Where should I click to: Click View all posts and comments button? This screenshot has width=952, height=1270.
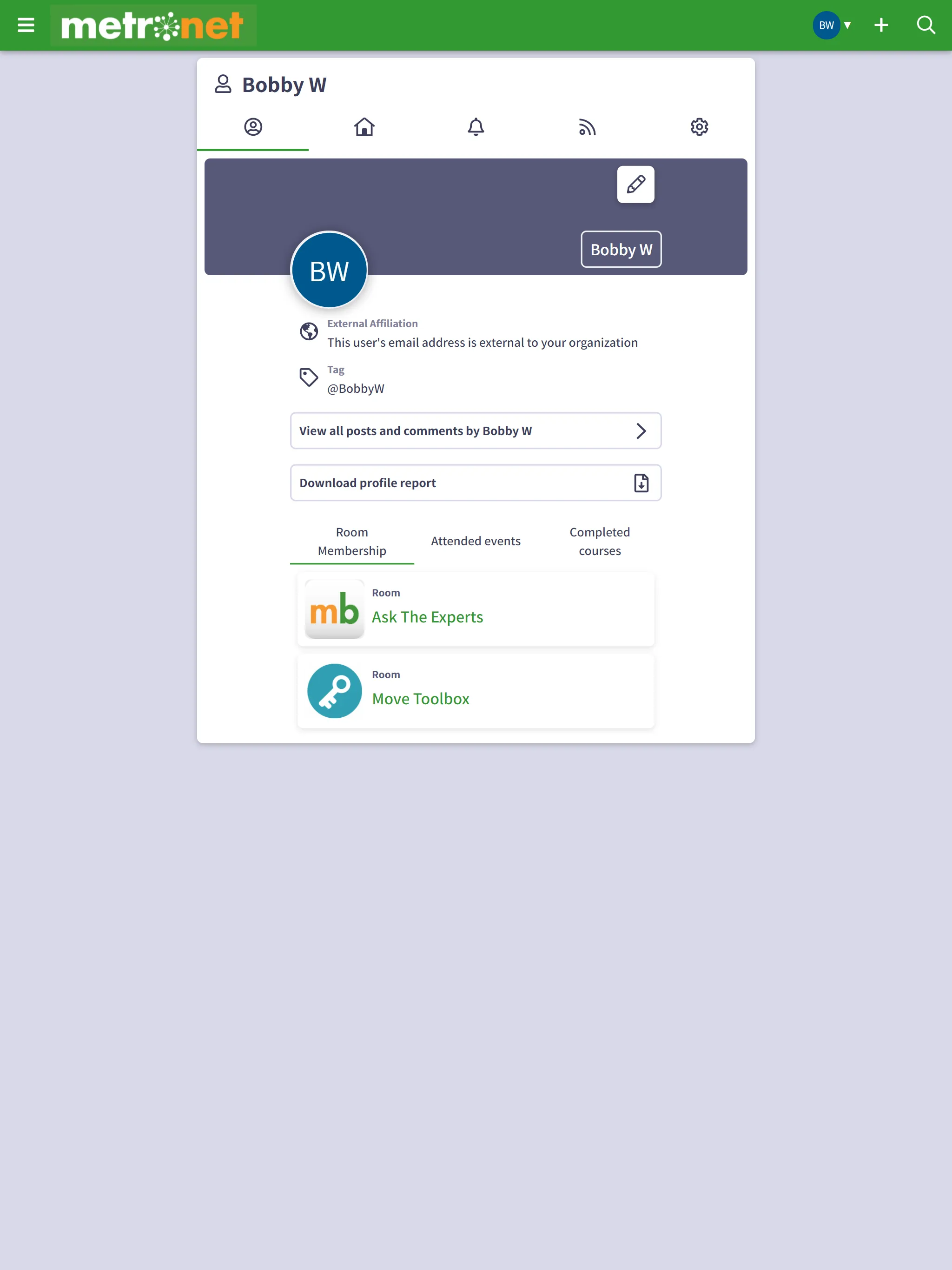coord(476,430)
